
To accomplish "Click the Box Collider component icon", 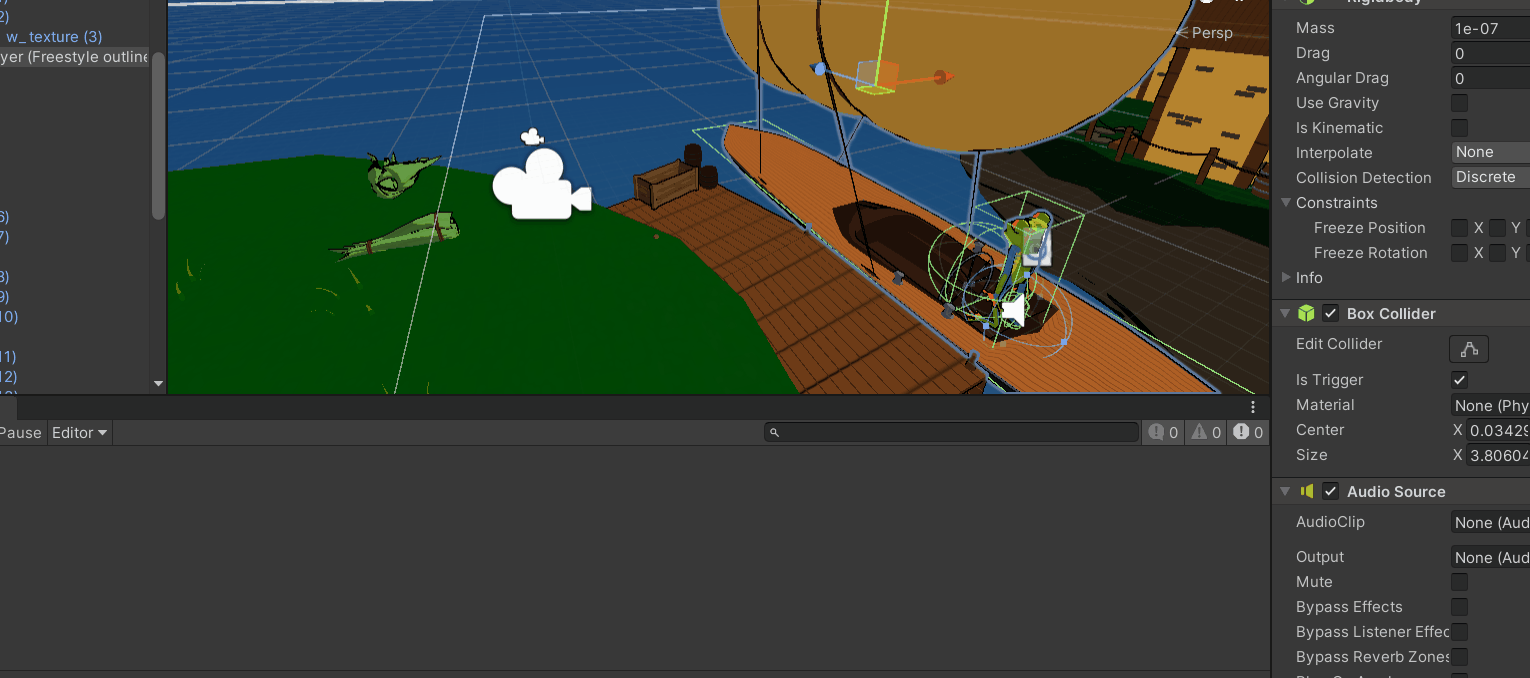I will pos(1306,313).
